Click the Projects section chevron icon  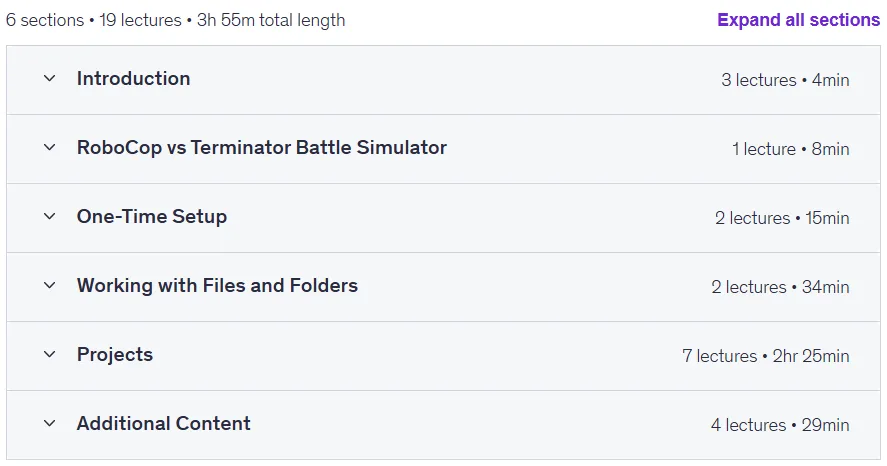tap(50, 355)
